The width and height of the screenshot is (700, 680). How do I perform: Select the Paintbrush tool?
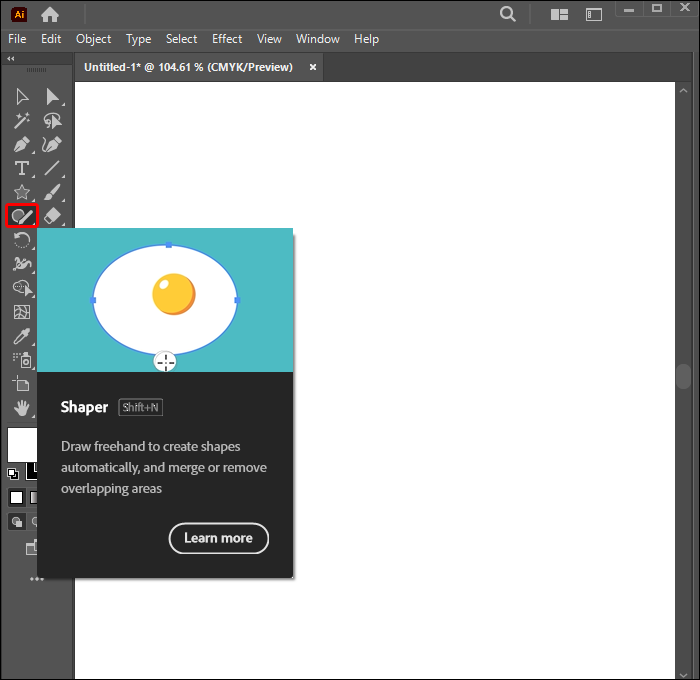(53, 193)
